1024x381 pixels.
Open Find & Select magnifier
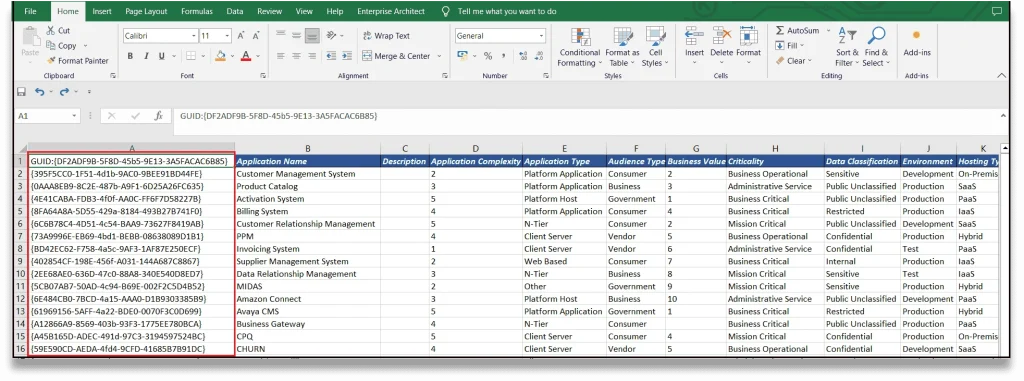pyautogui.click(x=876, y=47)
